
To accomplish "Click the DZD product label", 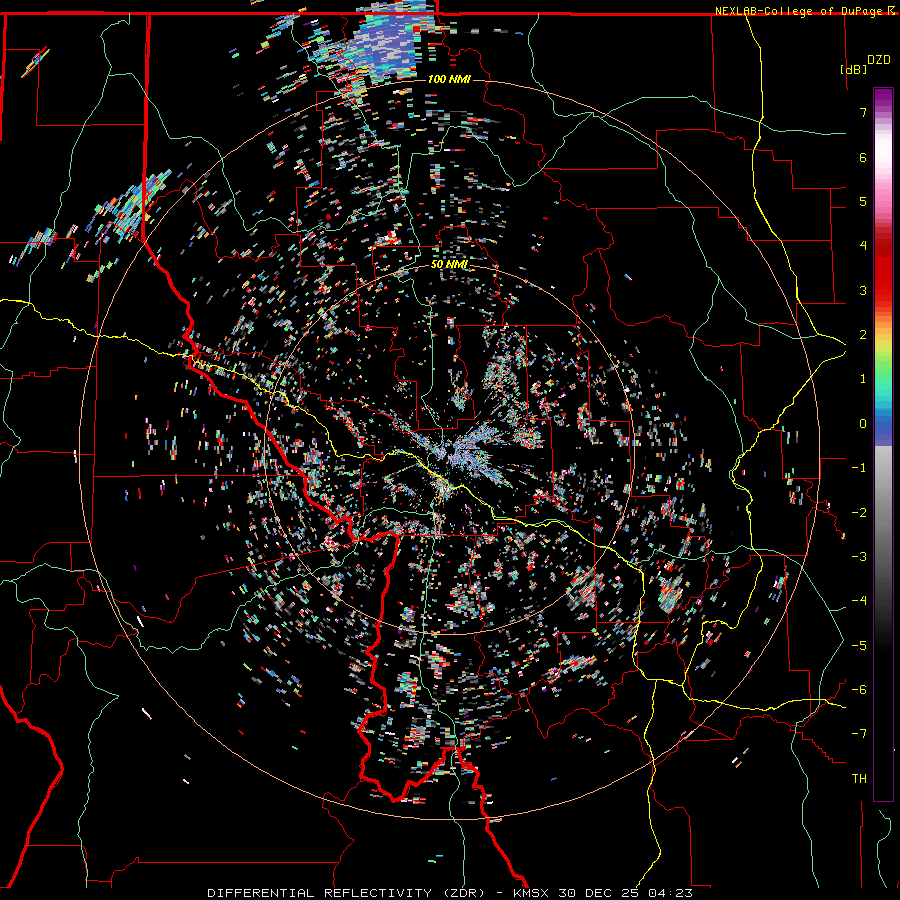I will click(879, 60).
